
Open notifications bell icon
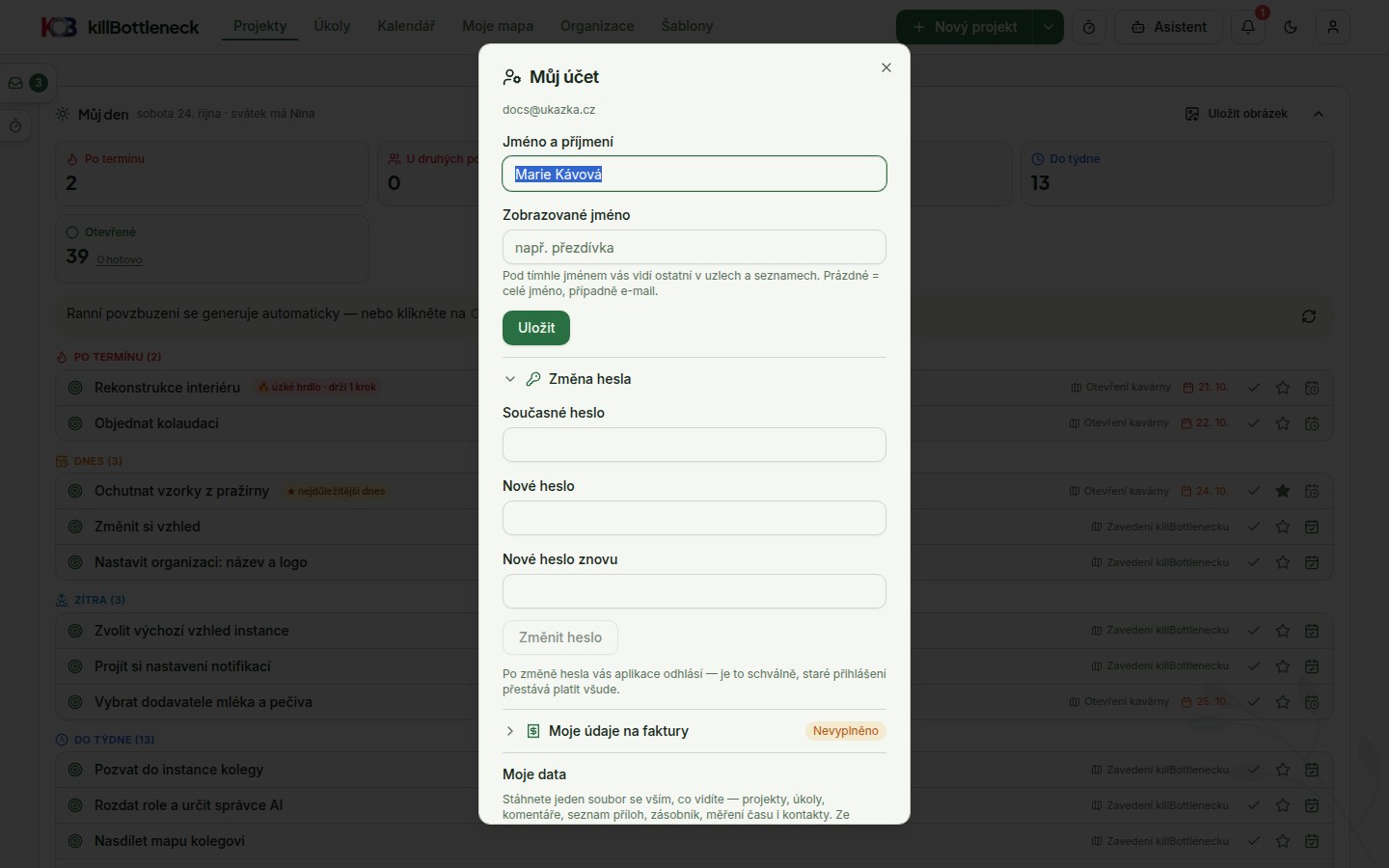[1248, 27]
